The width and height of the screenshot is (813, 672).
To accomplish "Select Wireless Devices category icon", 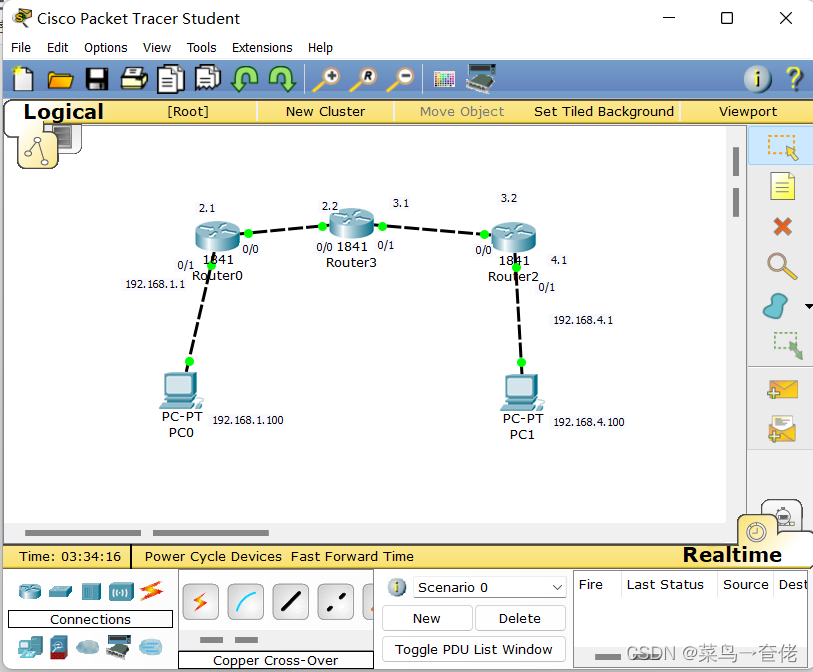I will pyautogui.click(x=121, y=591).
